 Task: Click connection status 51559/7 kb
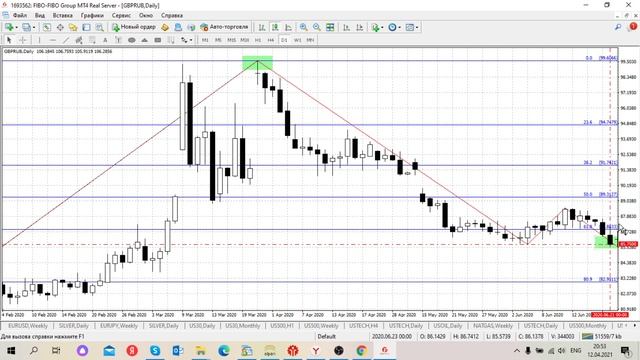(602, 336)
